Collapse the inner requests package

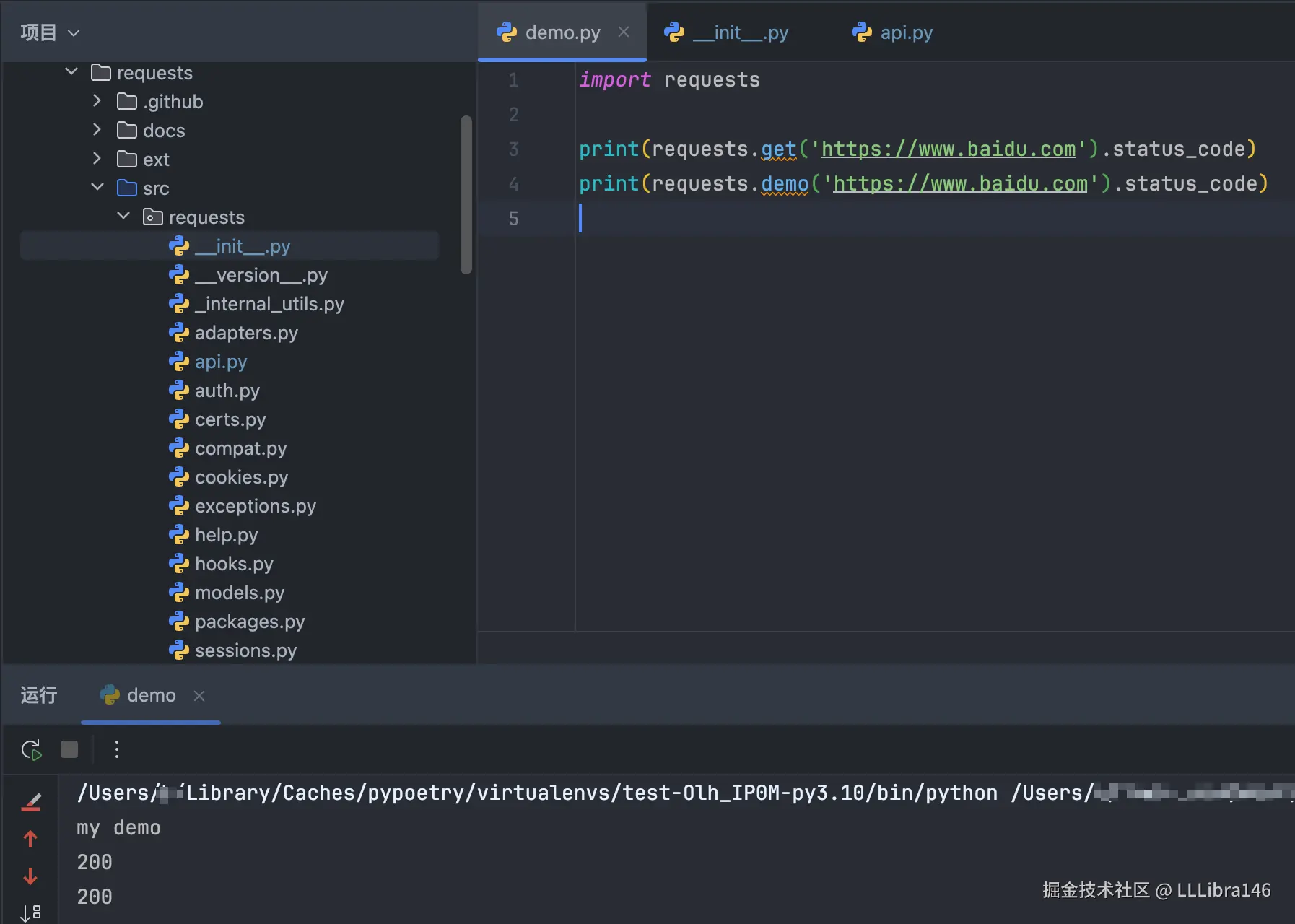tap(123, 217)
